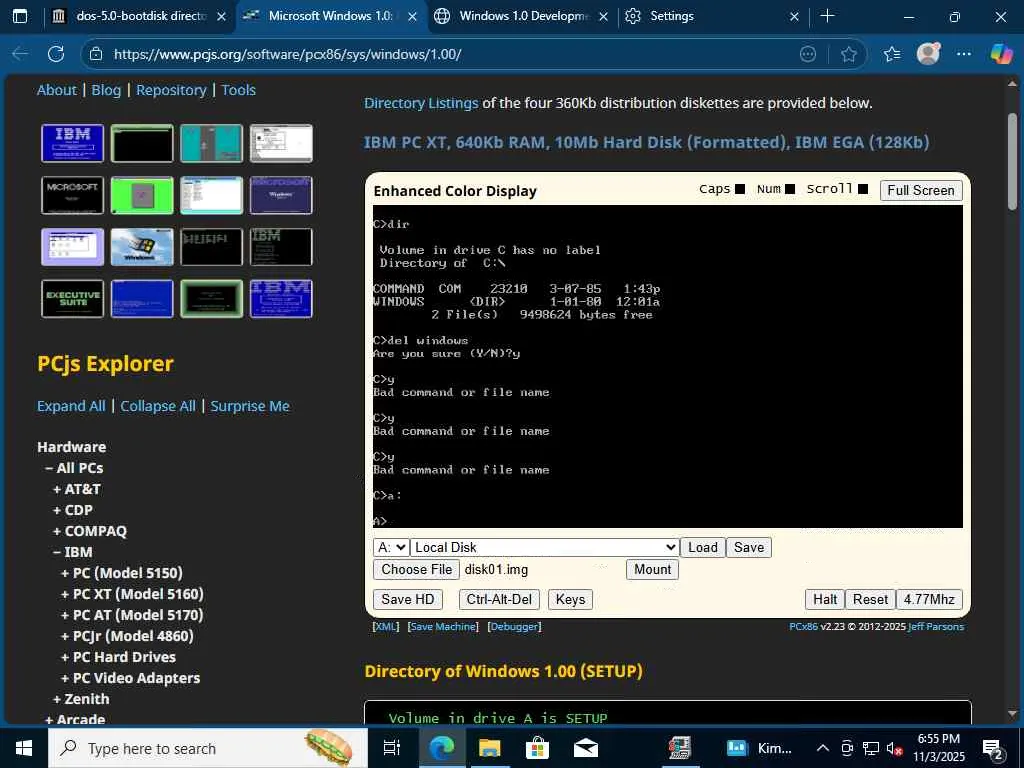The width and height of the screenshot is (1024, 768).
Task: Click the browser back arrow
Action: coord(20,54)
